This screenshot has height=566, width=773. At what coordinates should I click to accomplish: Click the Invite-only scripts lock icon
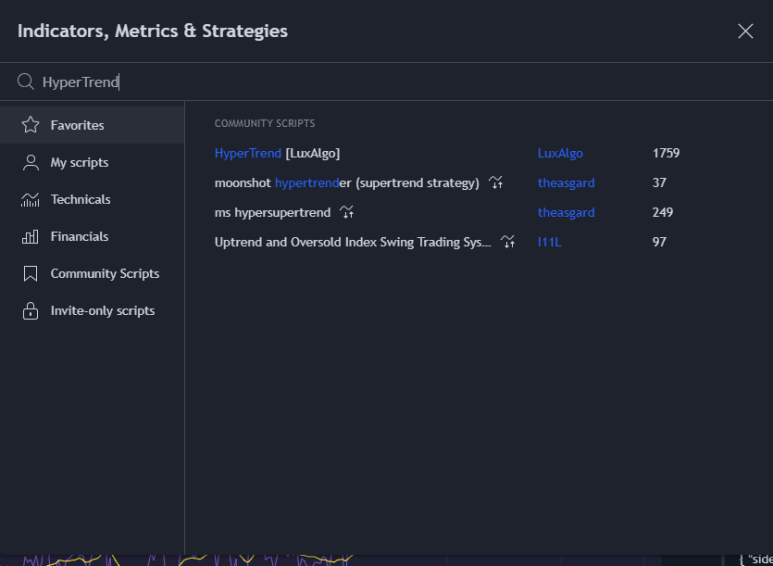point(31,311)
